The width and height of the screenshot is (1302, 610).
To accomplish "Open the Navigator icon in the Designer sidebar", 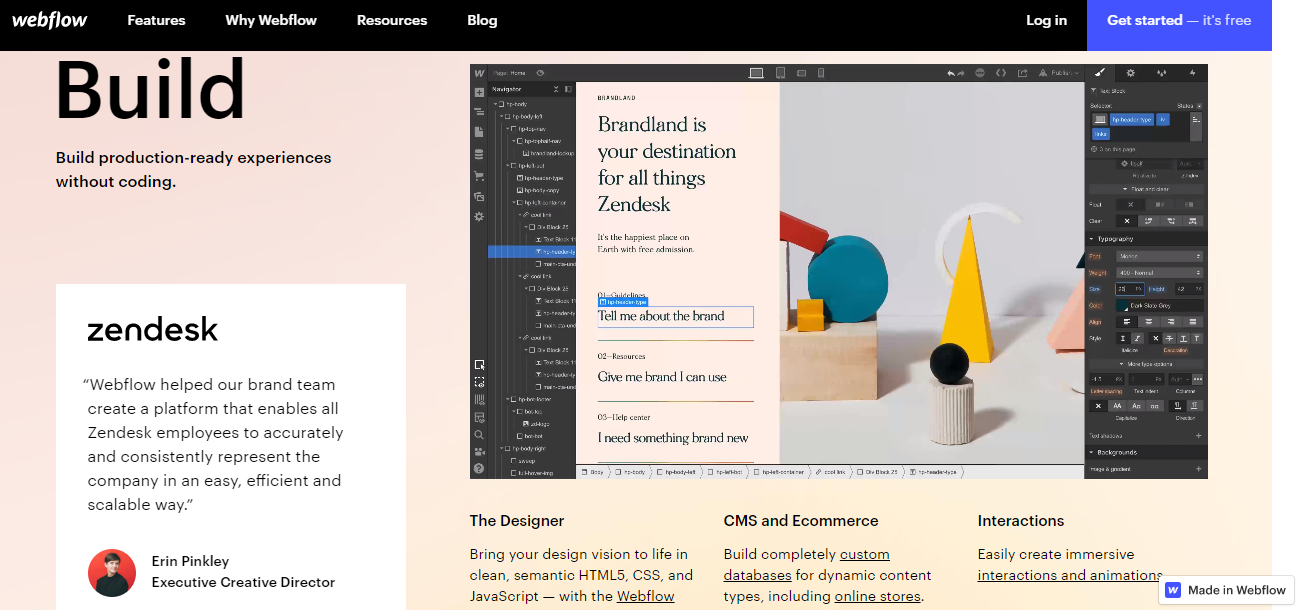I will 479,111.
